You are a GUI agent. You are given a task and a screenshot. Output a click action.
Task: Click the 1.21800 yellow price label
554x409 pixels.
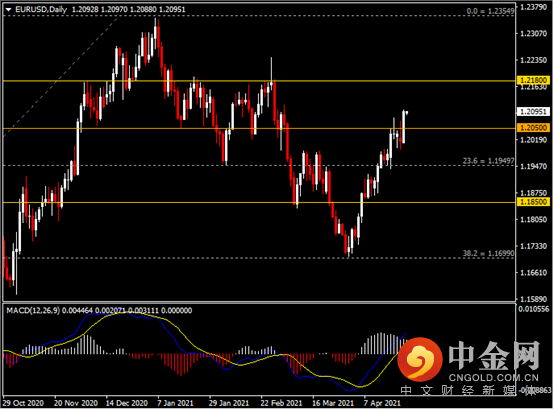point(533,80)
